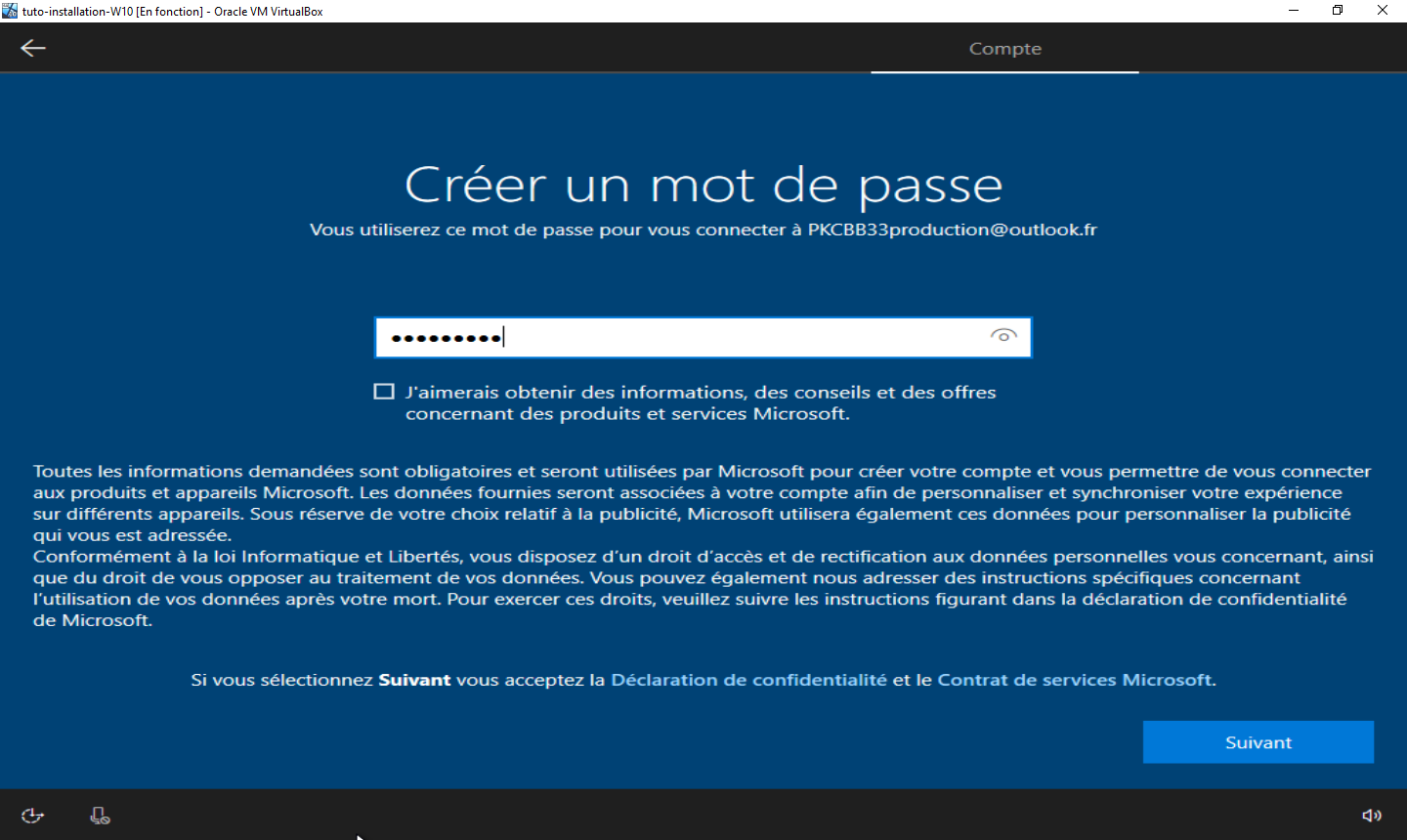The image size is (1407, 840).
Task: Click the VirtualBox window title text
Action: pos(173,12)
